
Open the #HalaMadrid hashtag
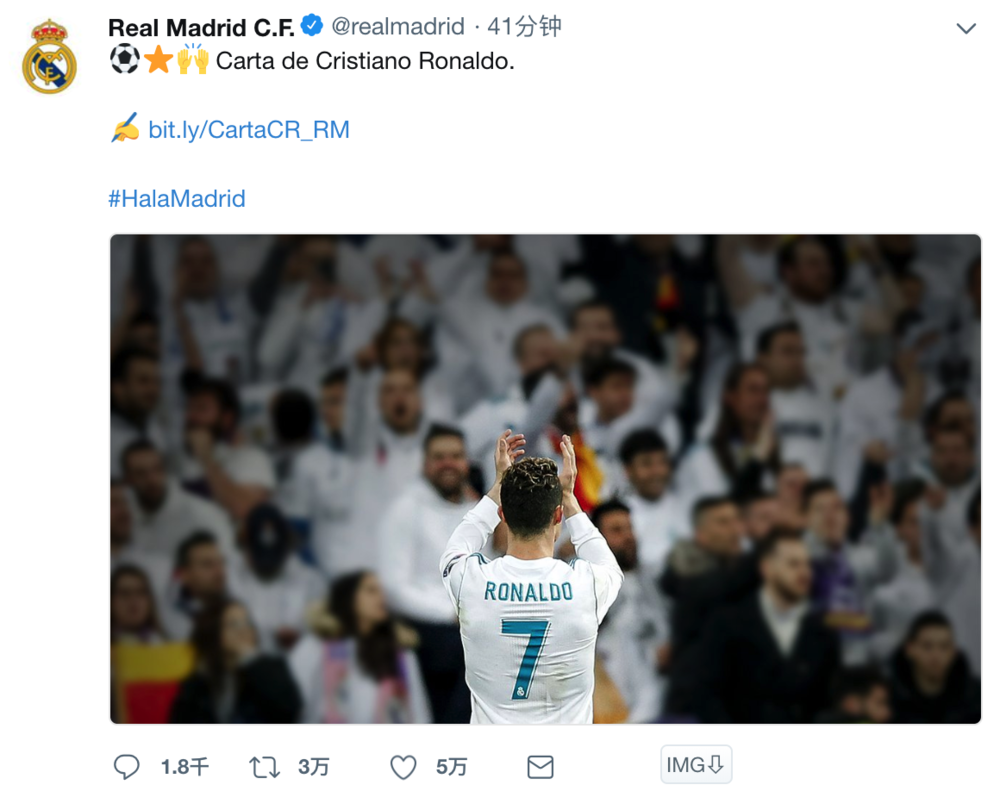click(x=177, y=198)
